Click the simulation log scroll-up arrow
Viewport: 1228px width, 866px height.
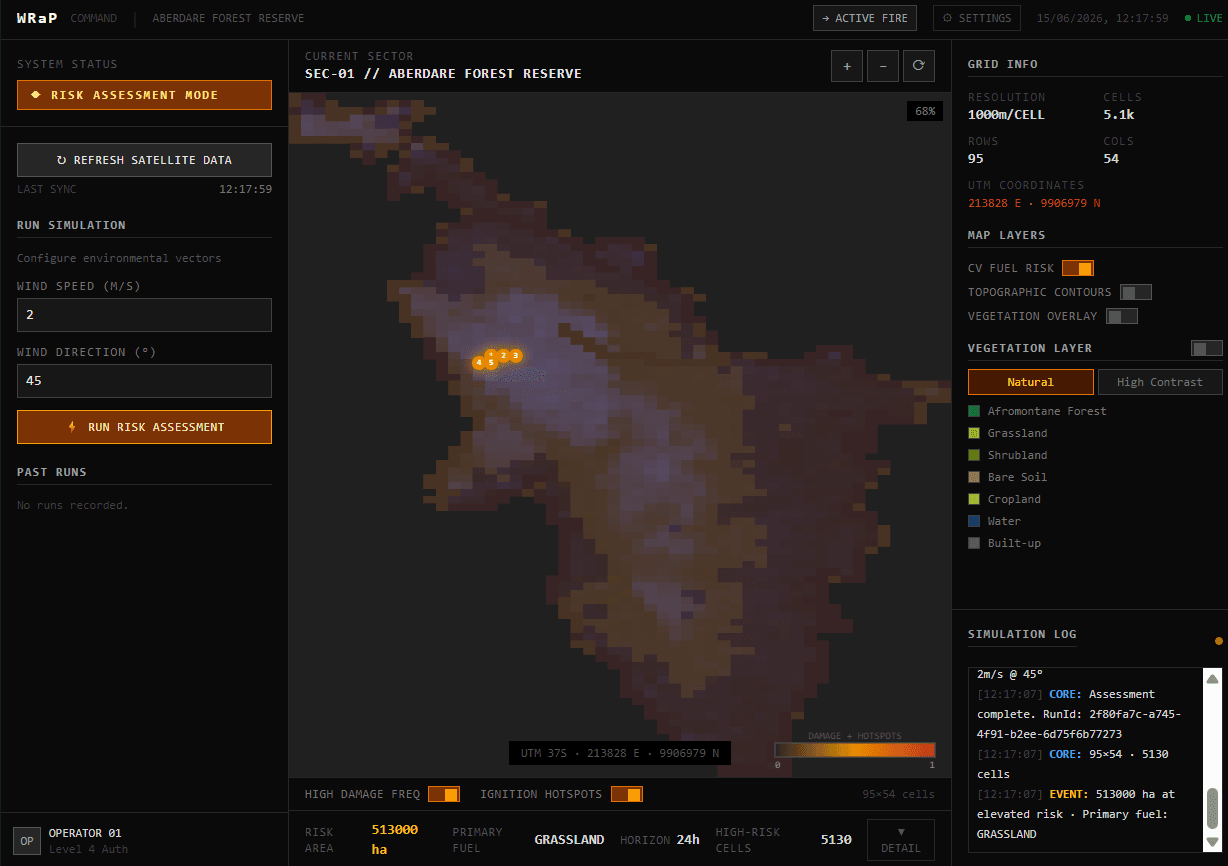pos(1212,679)
